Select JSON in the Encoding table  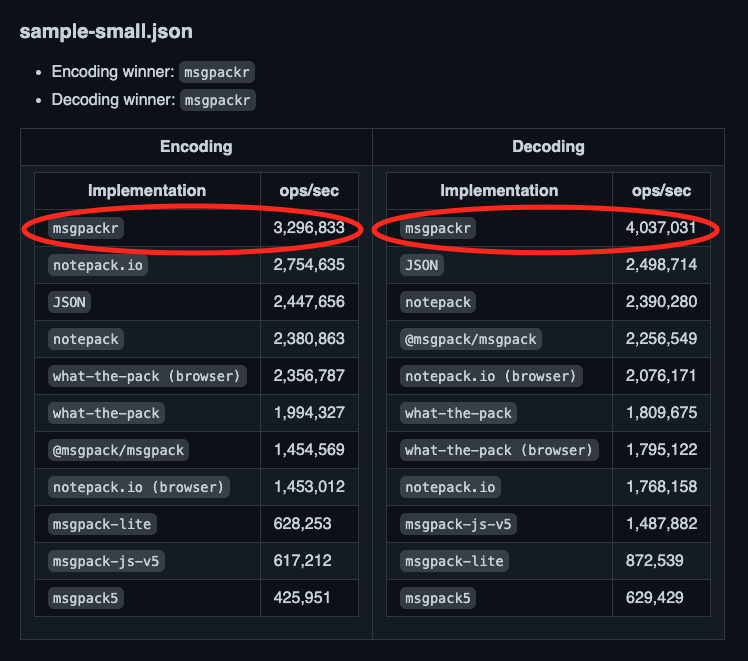coord(70,302)
